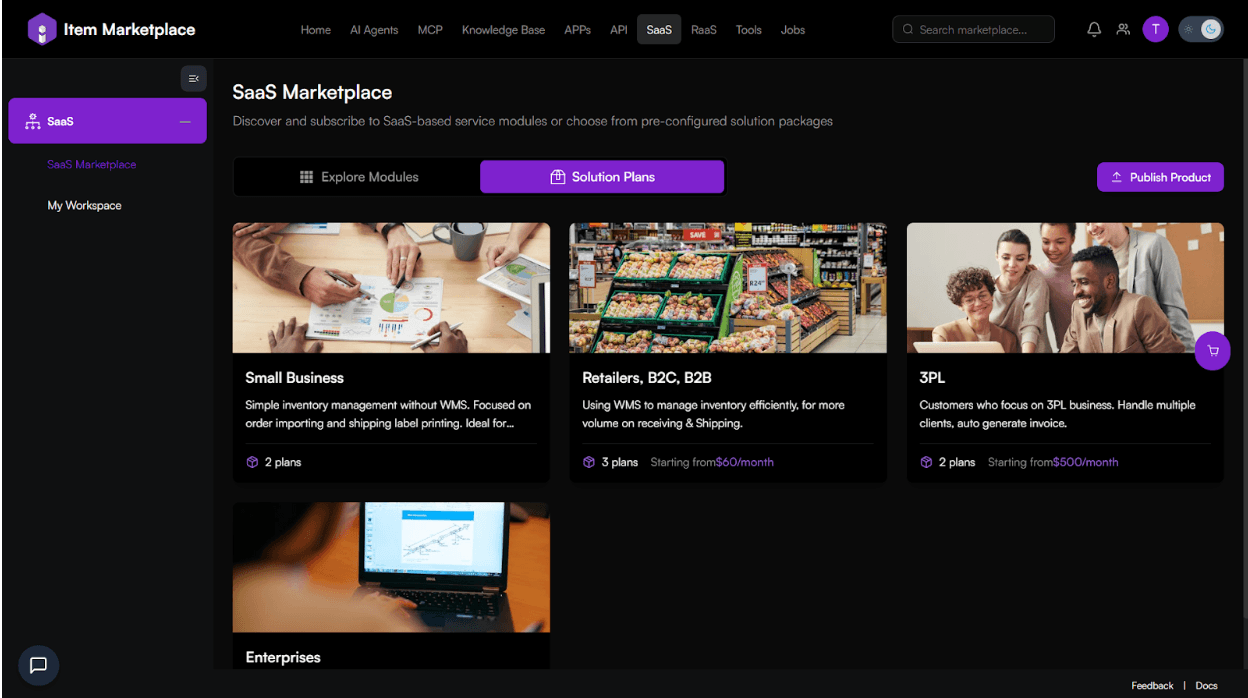Open the chat bubble in bottom-left

coord(38,665)
